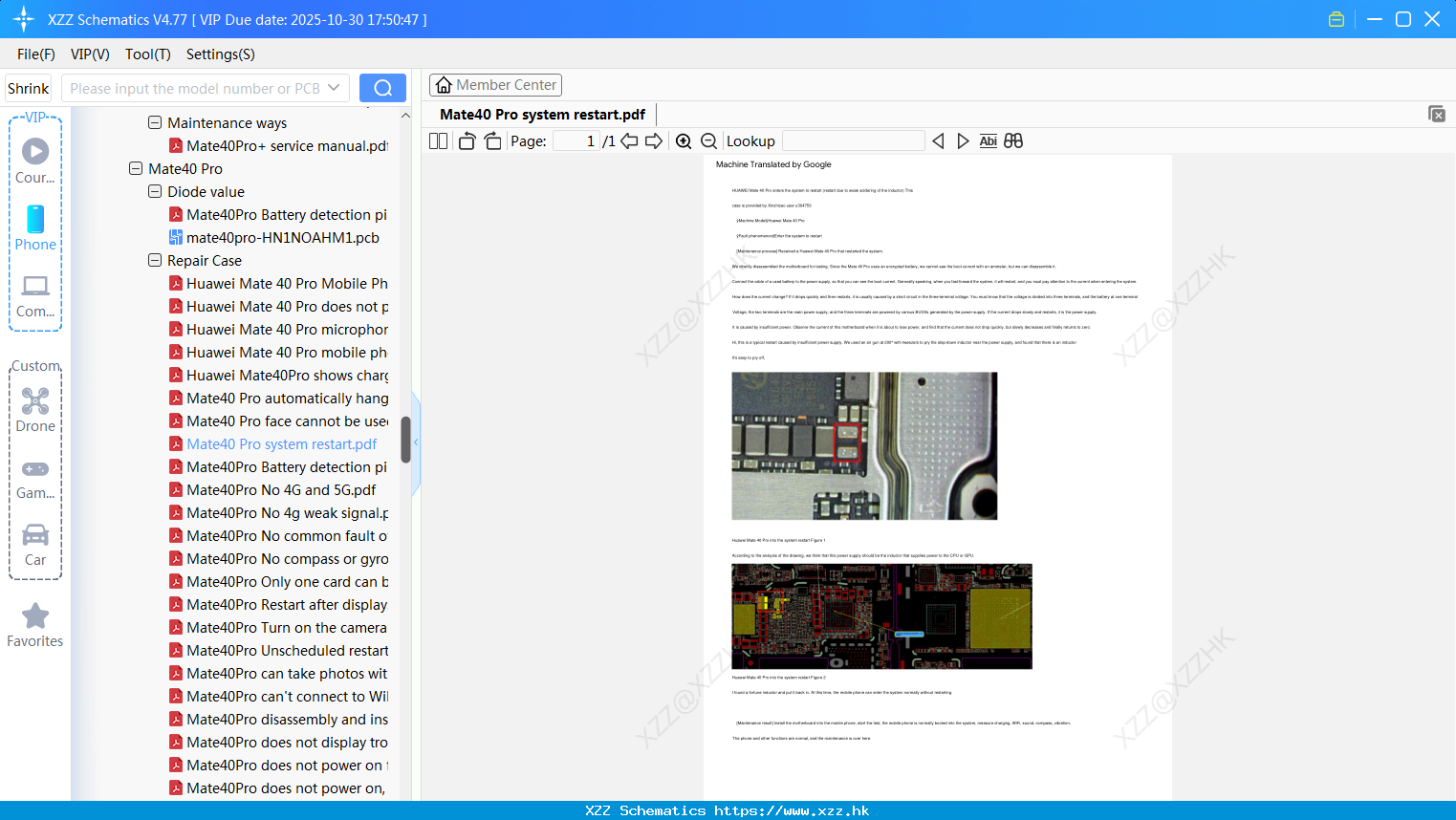Image resolution: width=1456 pixels, height=820 pixels.
Task: Click the document panel close icon at top right
Action: click(x=1437, y=114)
